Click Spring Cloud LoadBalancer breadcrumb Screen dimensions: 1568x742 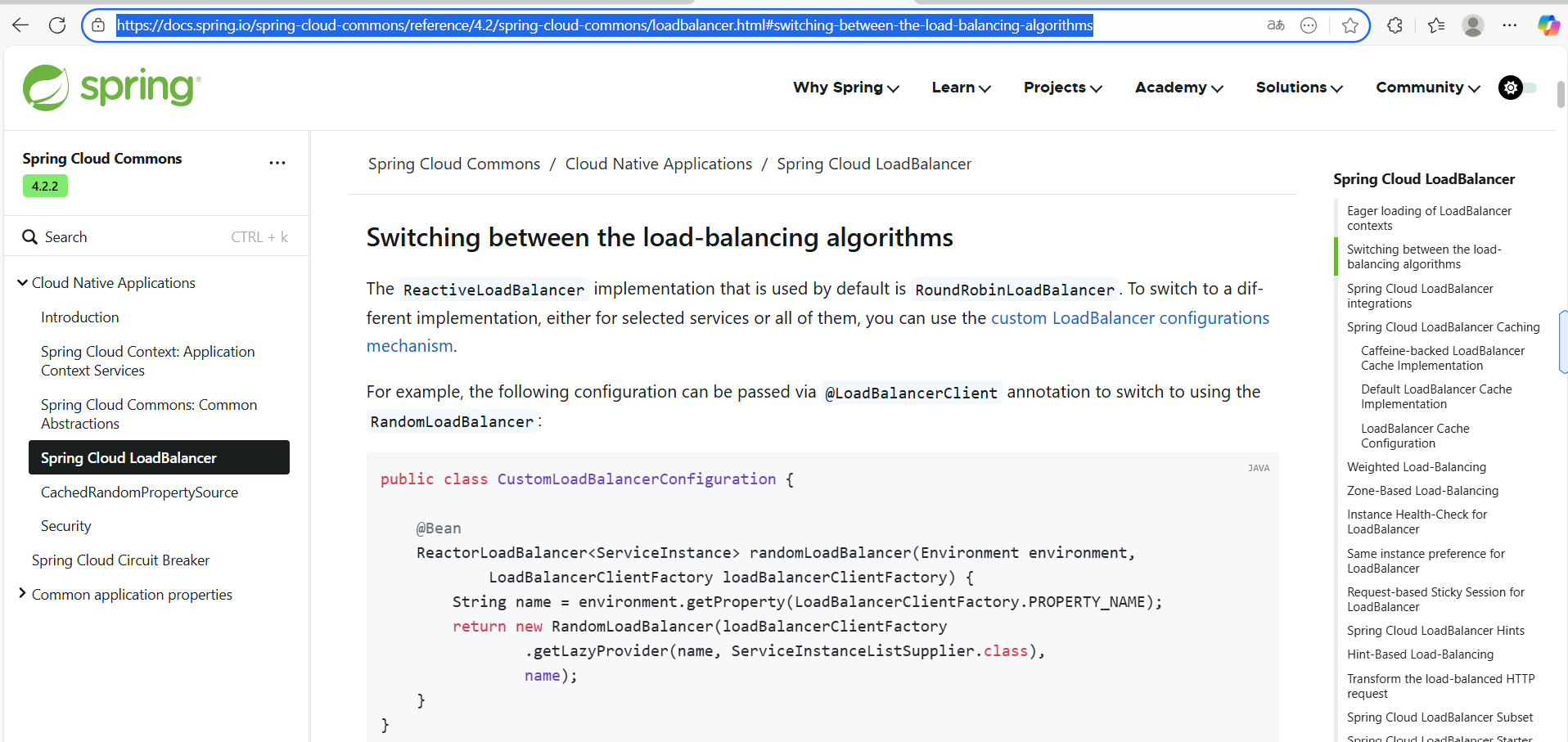pos(874,164)
